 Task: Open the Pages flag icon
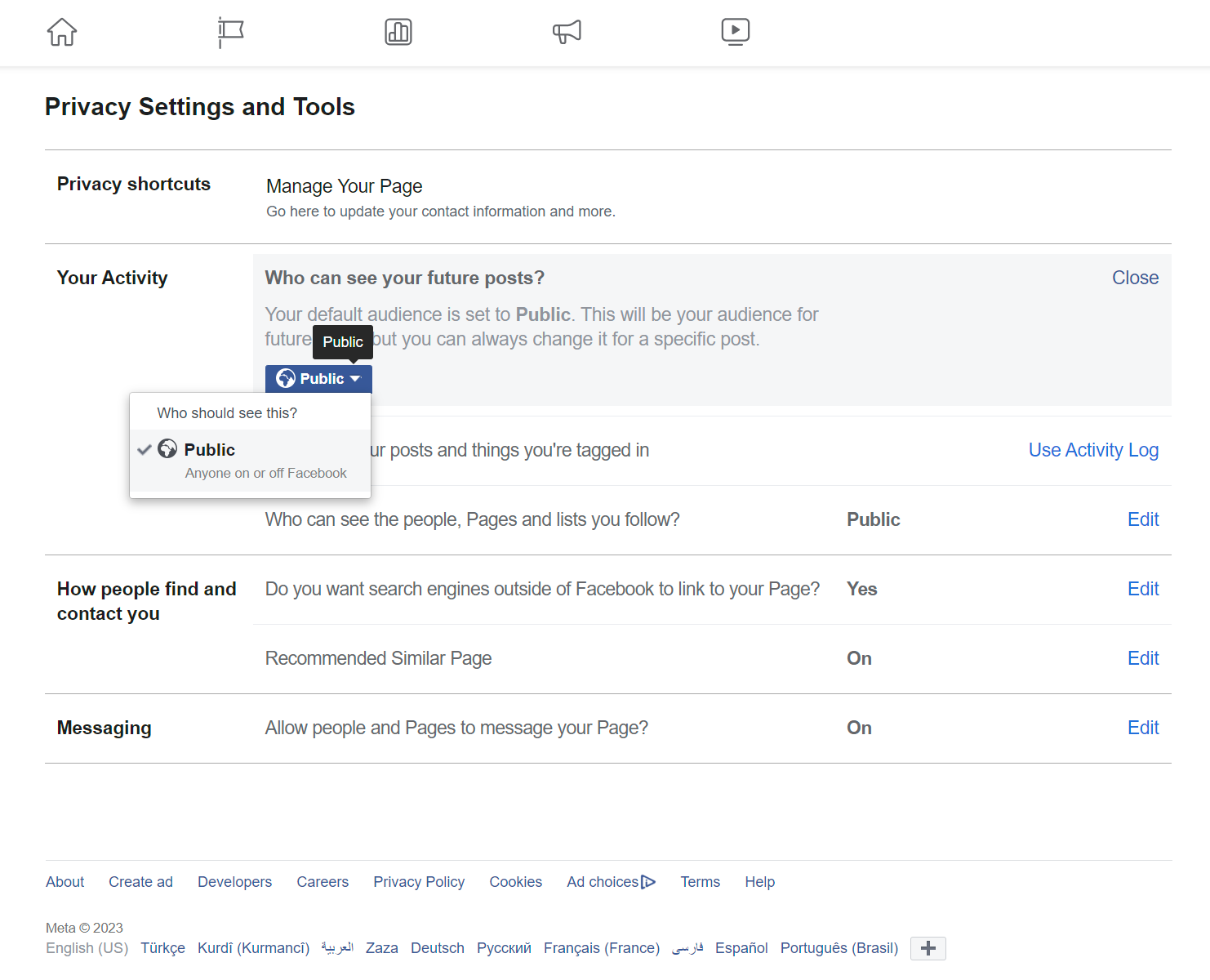tap(231, 33)
